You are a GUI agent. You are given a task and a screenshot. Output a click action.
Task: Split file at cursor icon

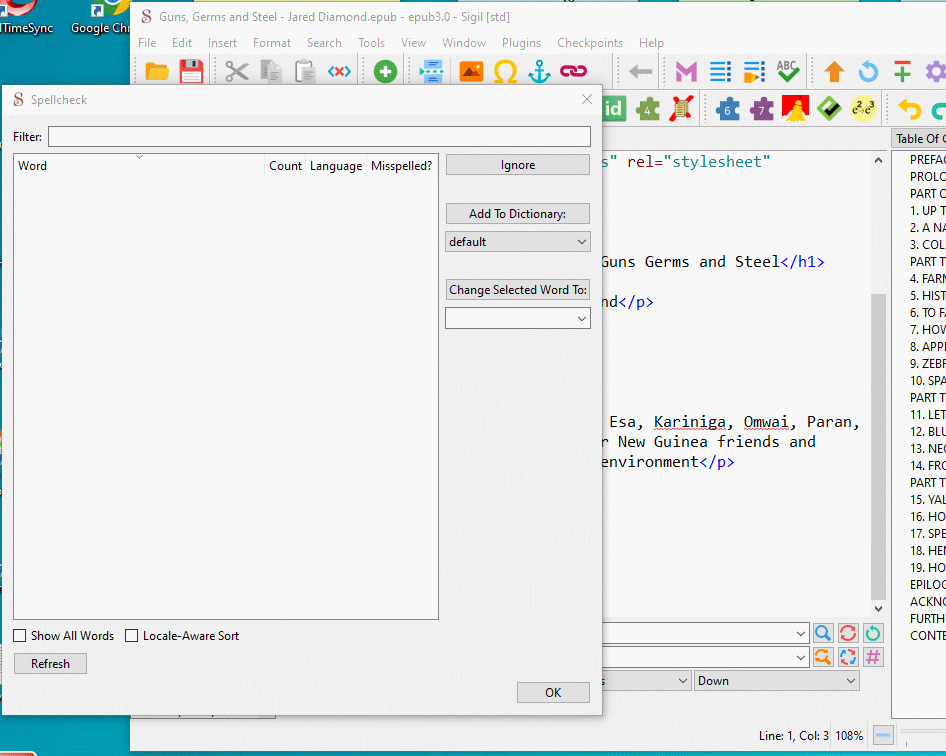[431, 72]
